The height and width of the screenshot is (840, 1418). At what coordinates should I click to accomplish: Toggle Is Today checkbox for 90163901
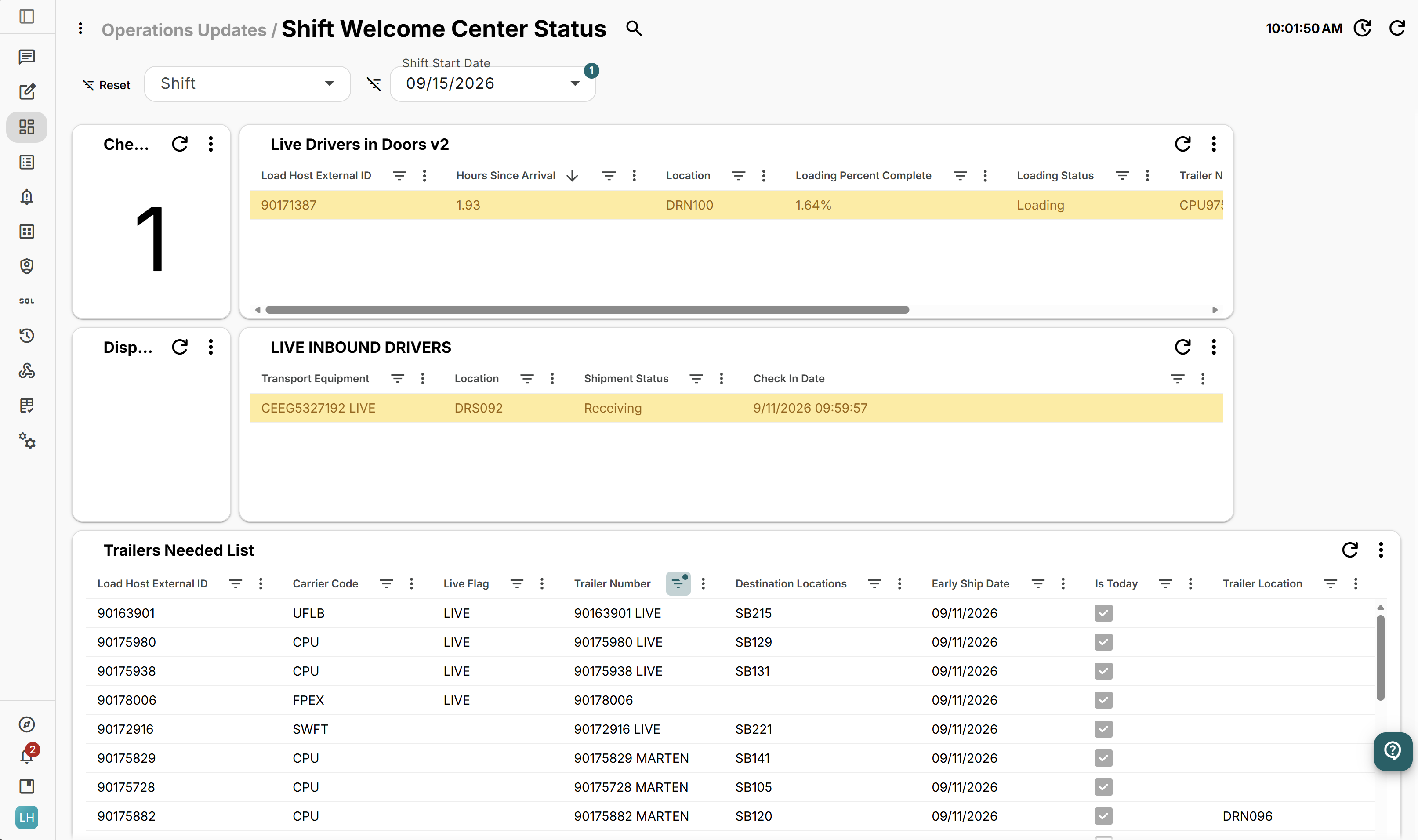pos(1104,613)
